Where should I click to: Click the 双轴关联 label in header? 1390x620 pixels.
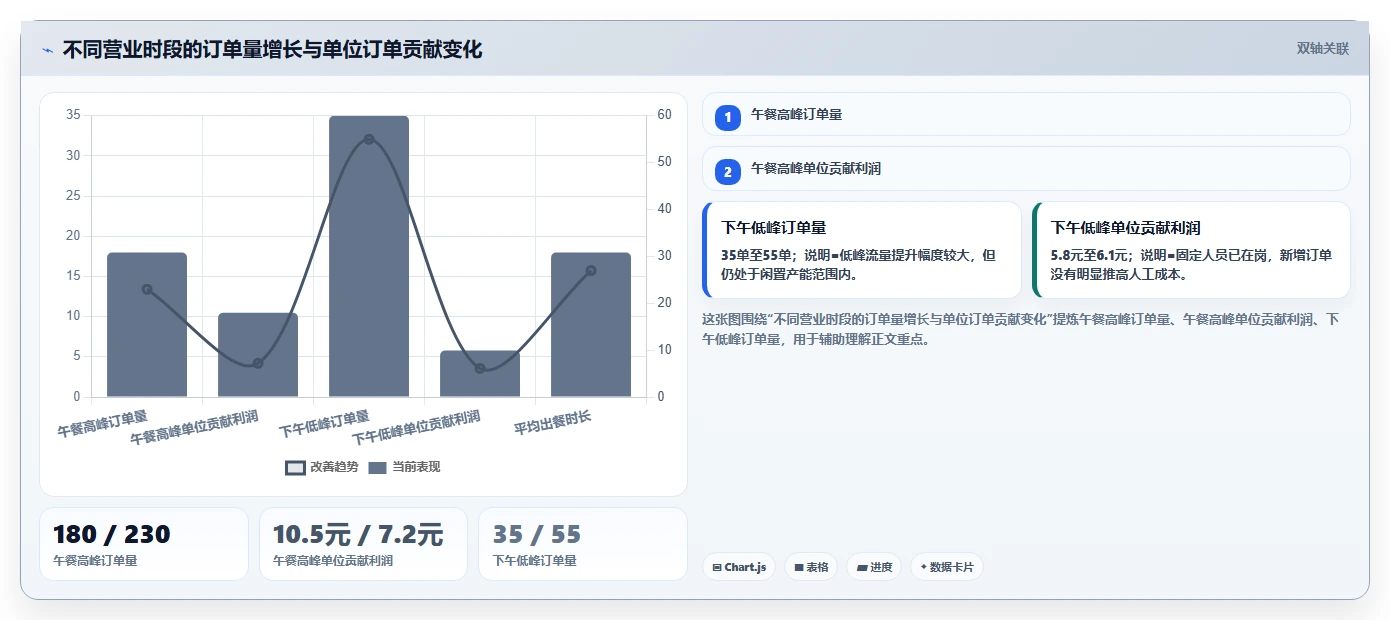point(1323,49)
